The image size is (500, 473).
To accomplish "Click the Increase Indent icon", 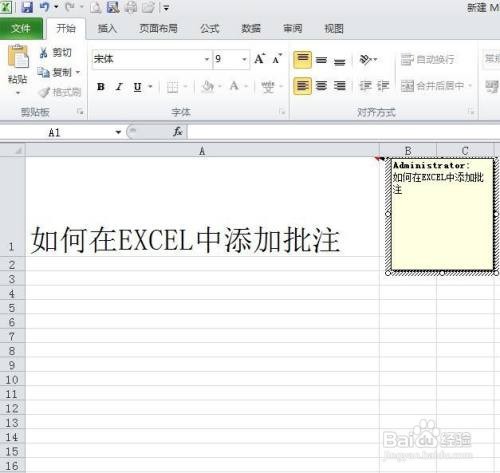I will (x=383, y=86).
